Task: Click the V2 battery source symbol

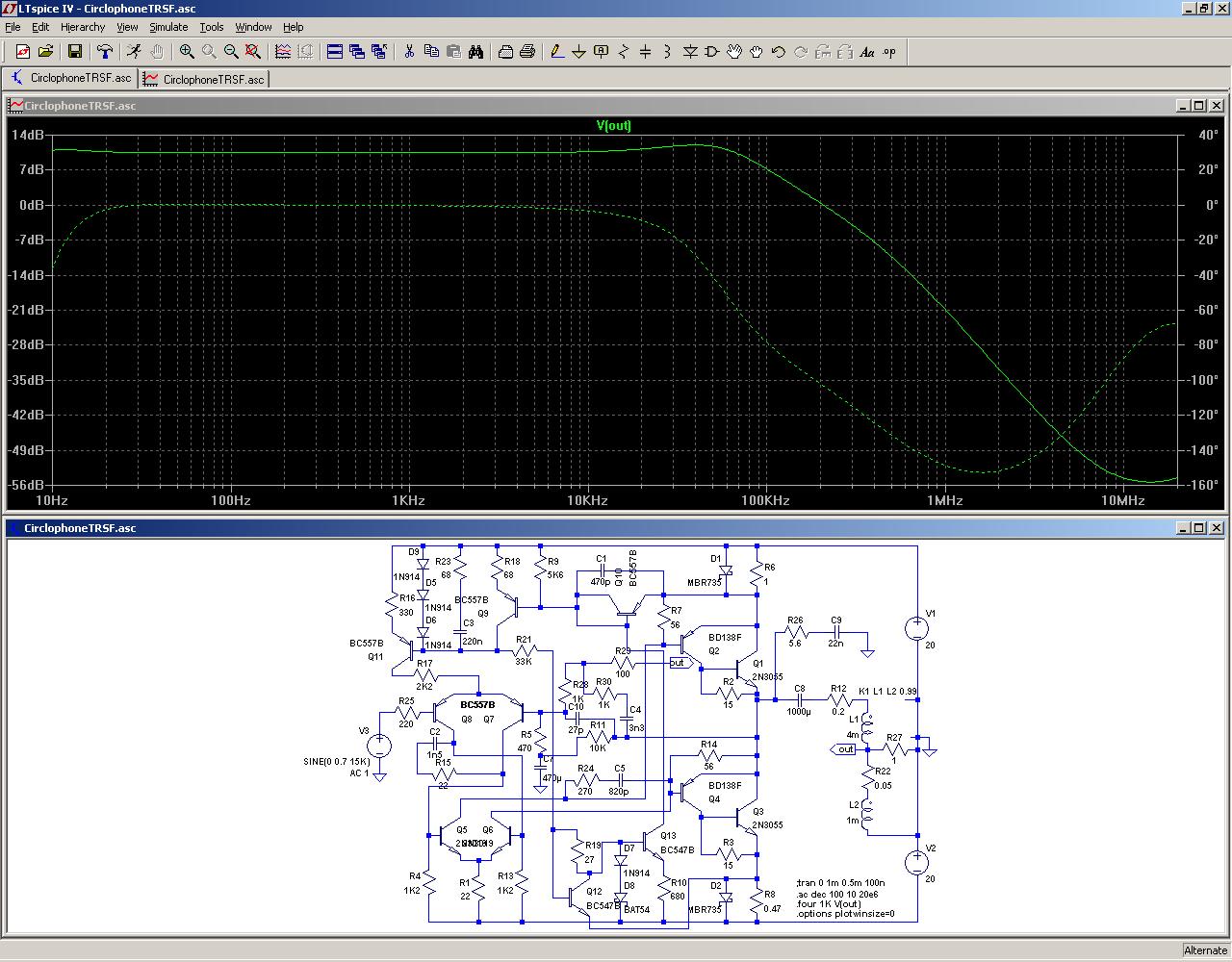Action: pos(917,862)
